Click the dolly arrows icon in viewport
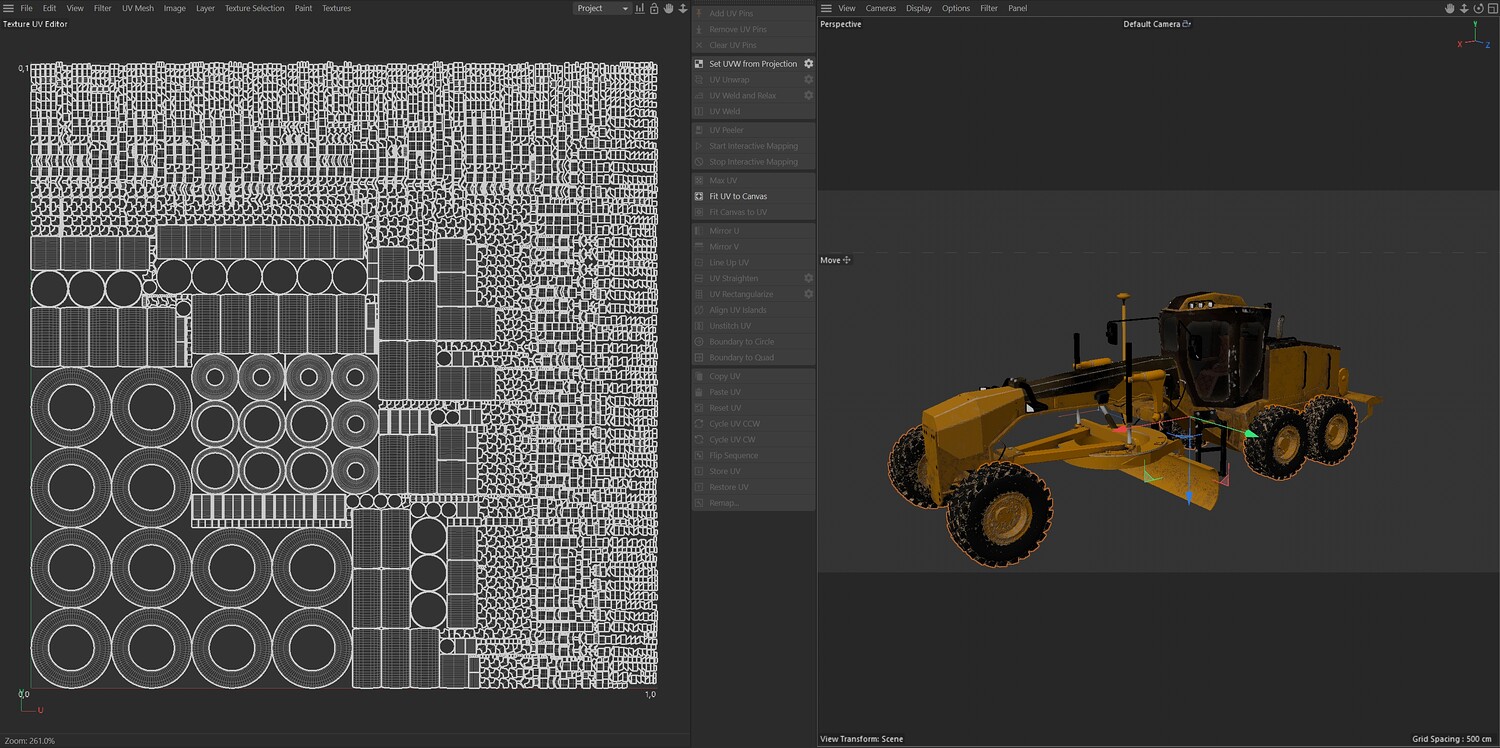The width and height of the screenshot is (1500, 748). [x=1463, y=8]
